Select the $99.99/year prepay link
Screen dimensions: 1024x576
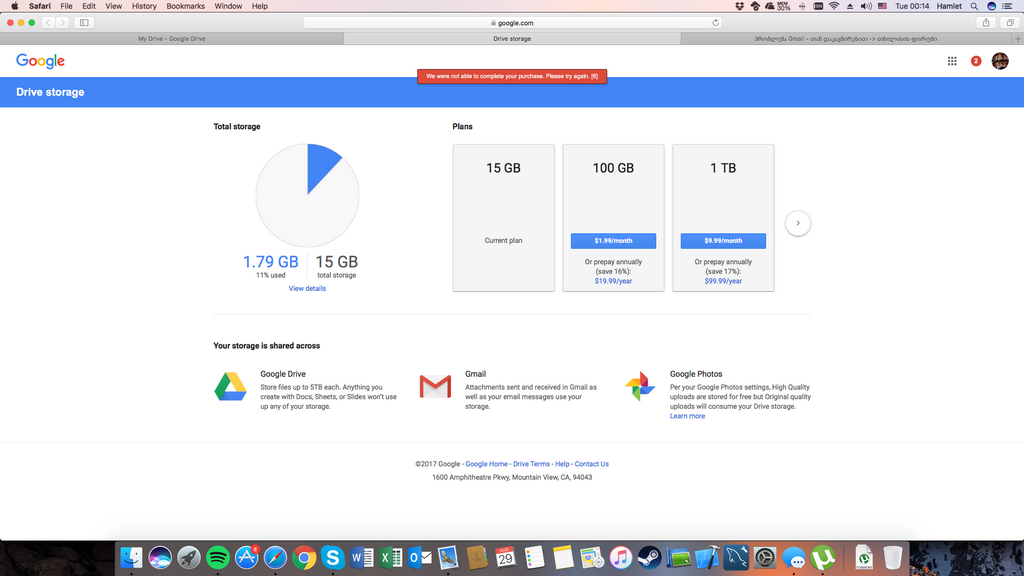(x=723, y=281)
